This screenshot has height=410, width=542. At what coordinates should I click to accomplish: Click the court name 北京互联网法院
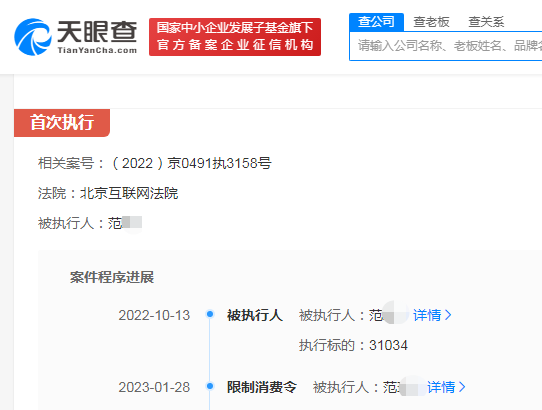[129, 193]
